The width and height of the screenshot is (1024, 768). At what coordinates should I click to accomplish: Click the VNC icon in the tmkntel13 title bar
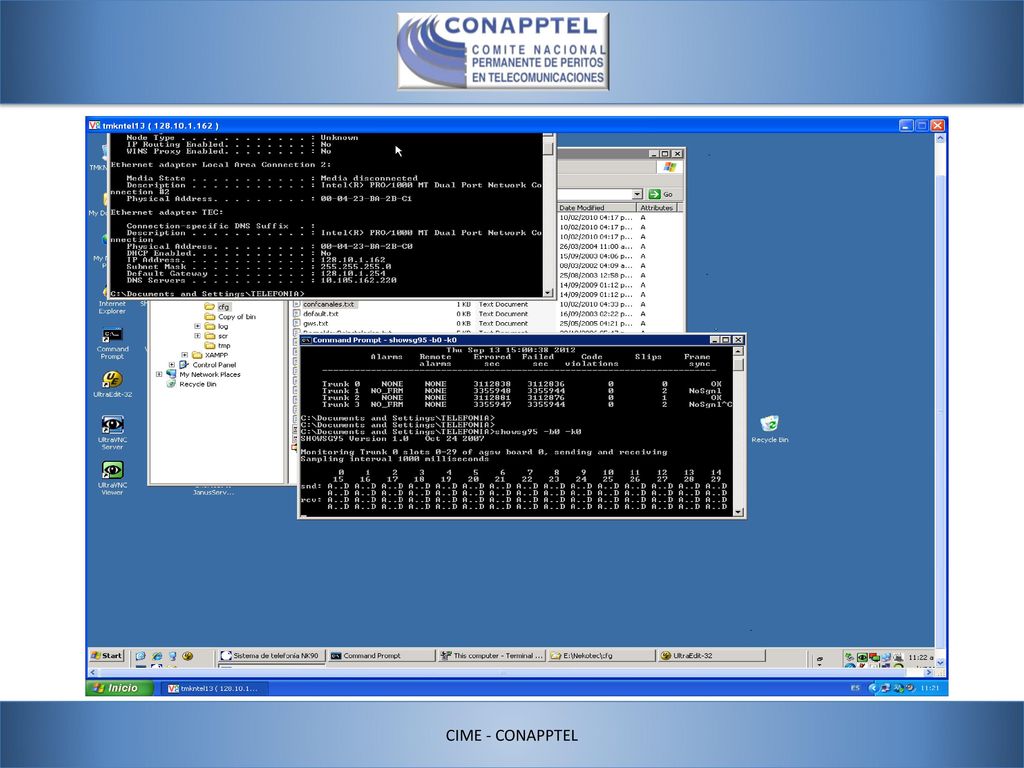pyautogui.click(x=94, y=125)
